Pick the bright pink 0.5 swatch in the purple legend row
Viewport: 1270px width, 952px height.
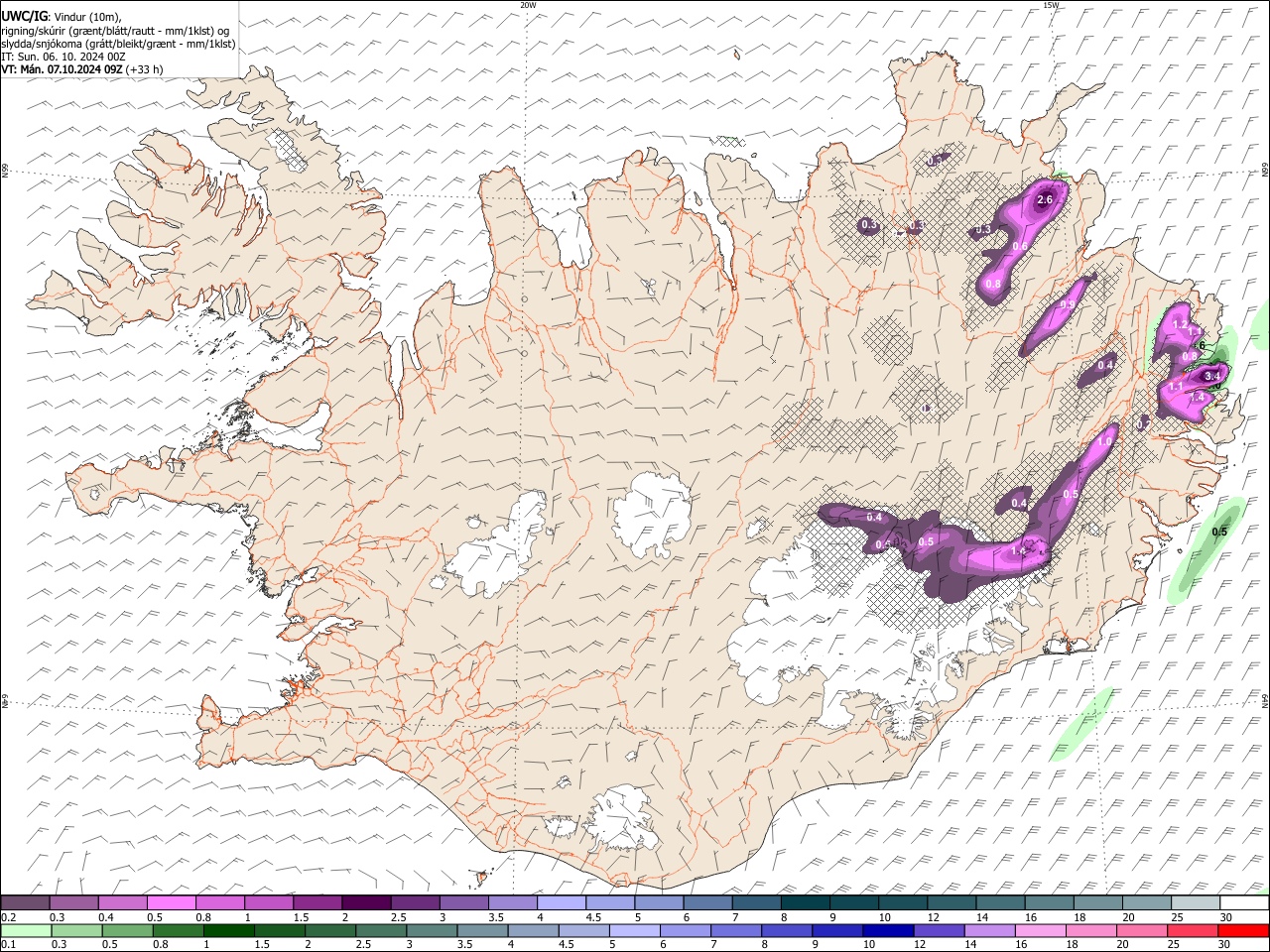[171, 902]
